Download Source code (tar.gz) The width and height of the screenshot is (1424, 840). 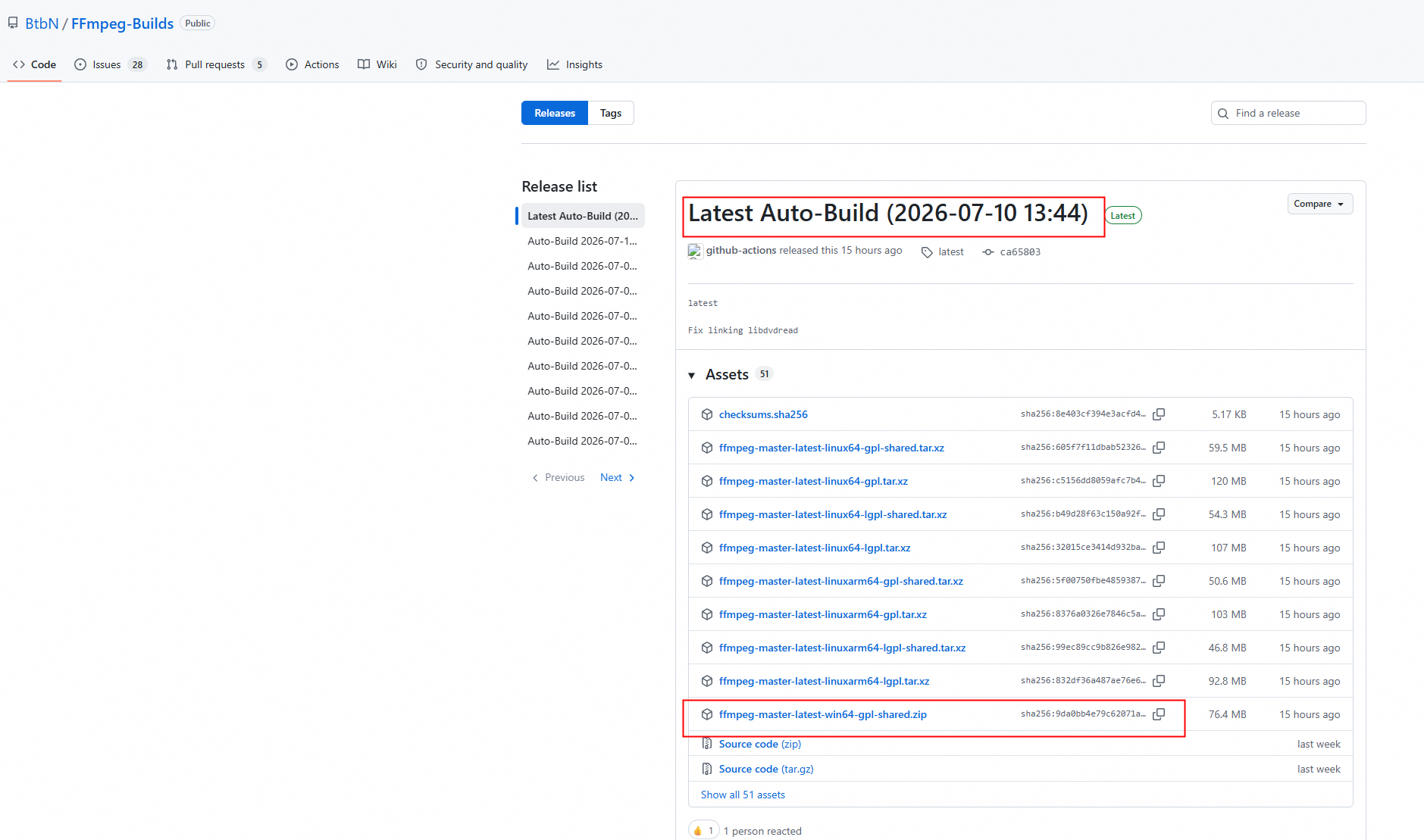(x=766, y=769)
